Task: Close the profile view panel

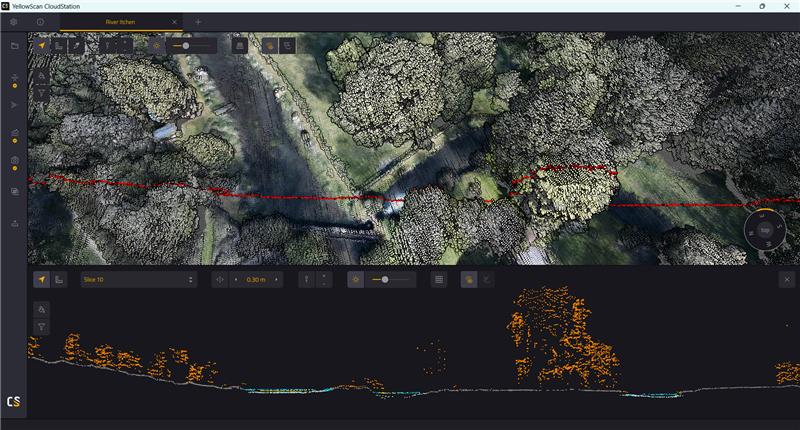Action: [x=786, y=280]
